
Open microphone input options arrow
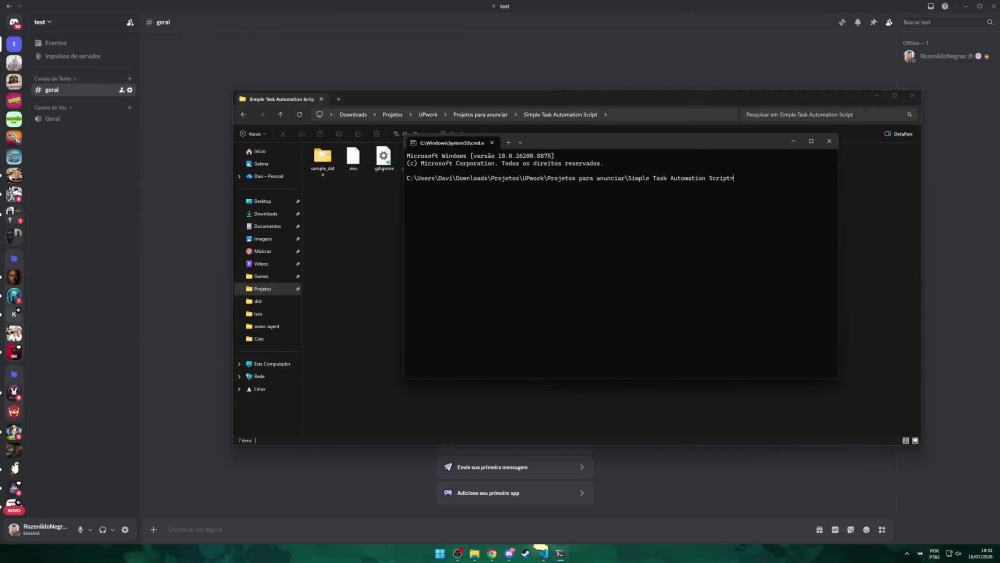click(x=90, y=530)
